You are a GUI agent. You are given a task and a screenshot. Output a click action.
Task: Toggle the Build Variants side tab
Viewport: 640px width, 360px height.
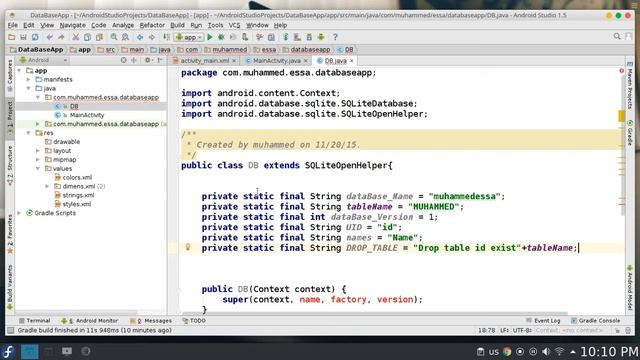[x=10, y=287]
